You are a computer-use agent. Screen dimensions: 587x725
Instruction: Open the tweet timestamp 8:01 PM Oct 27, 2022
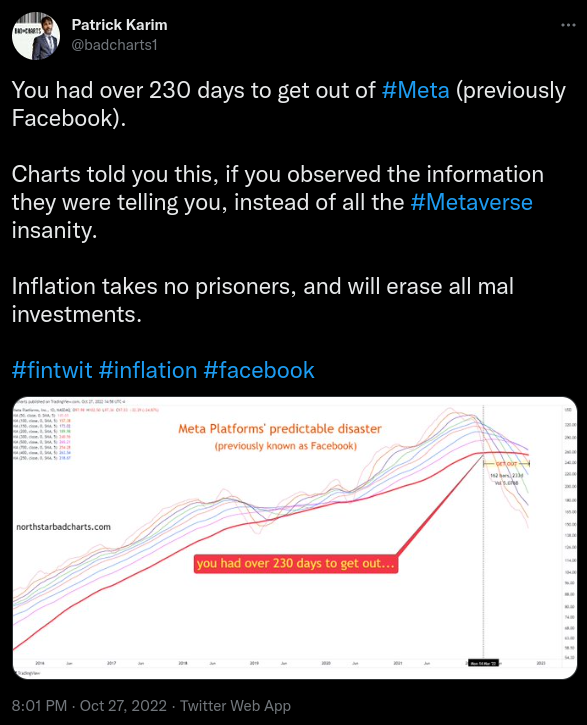coord(89,706)
